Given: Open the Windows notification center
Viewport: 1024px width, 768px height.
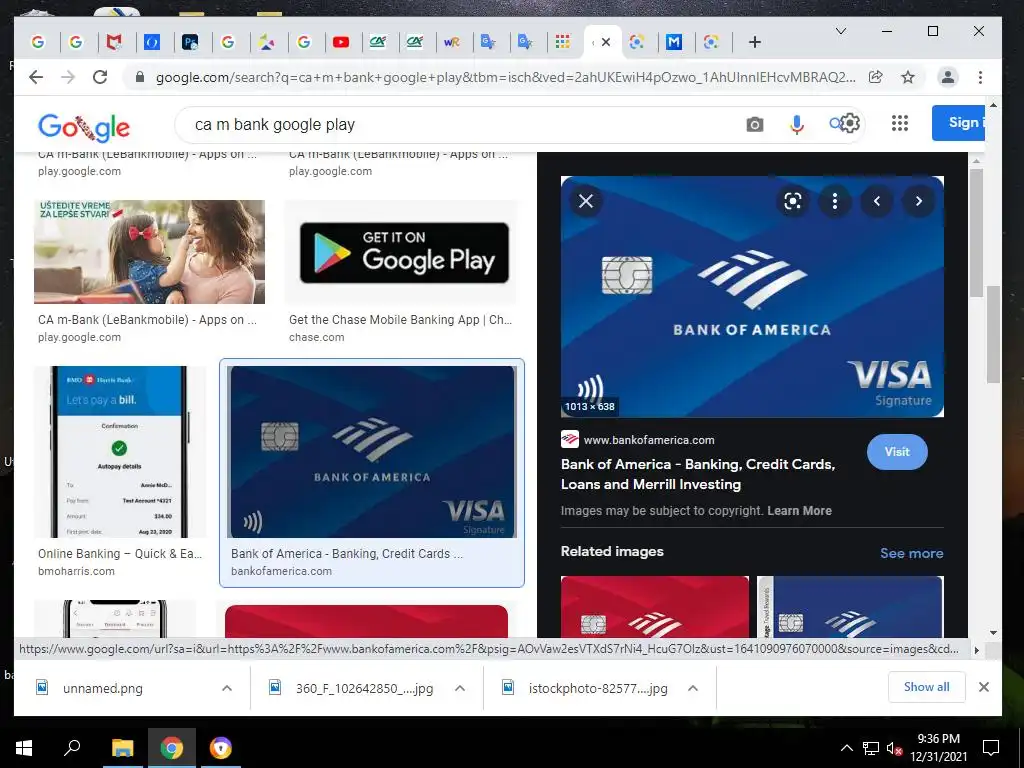Looking at the screenshot, I should [x=991, y=748].
